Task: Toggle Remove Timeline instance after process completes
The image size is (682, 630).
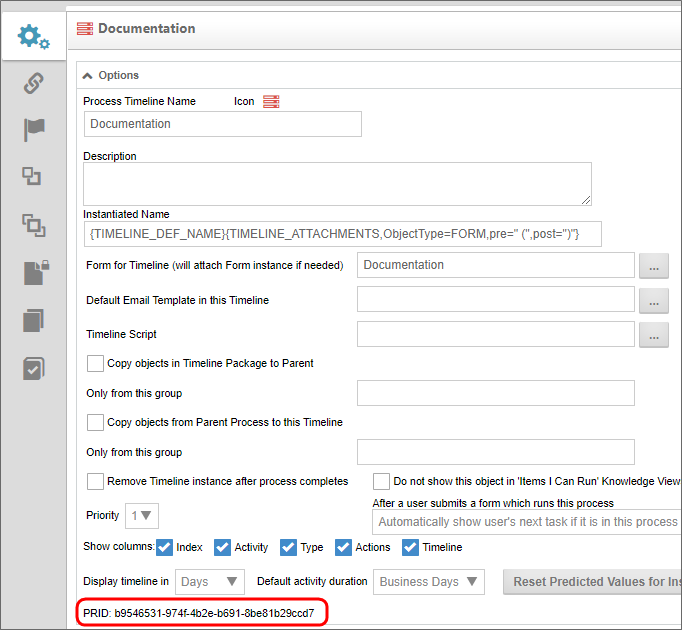Action: [x=96, y=481]
